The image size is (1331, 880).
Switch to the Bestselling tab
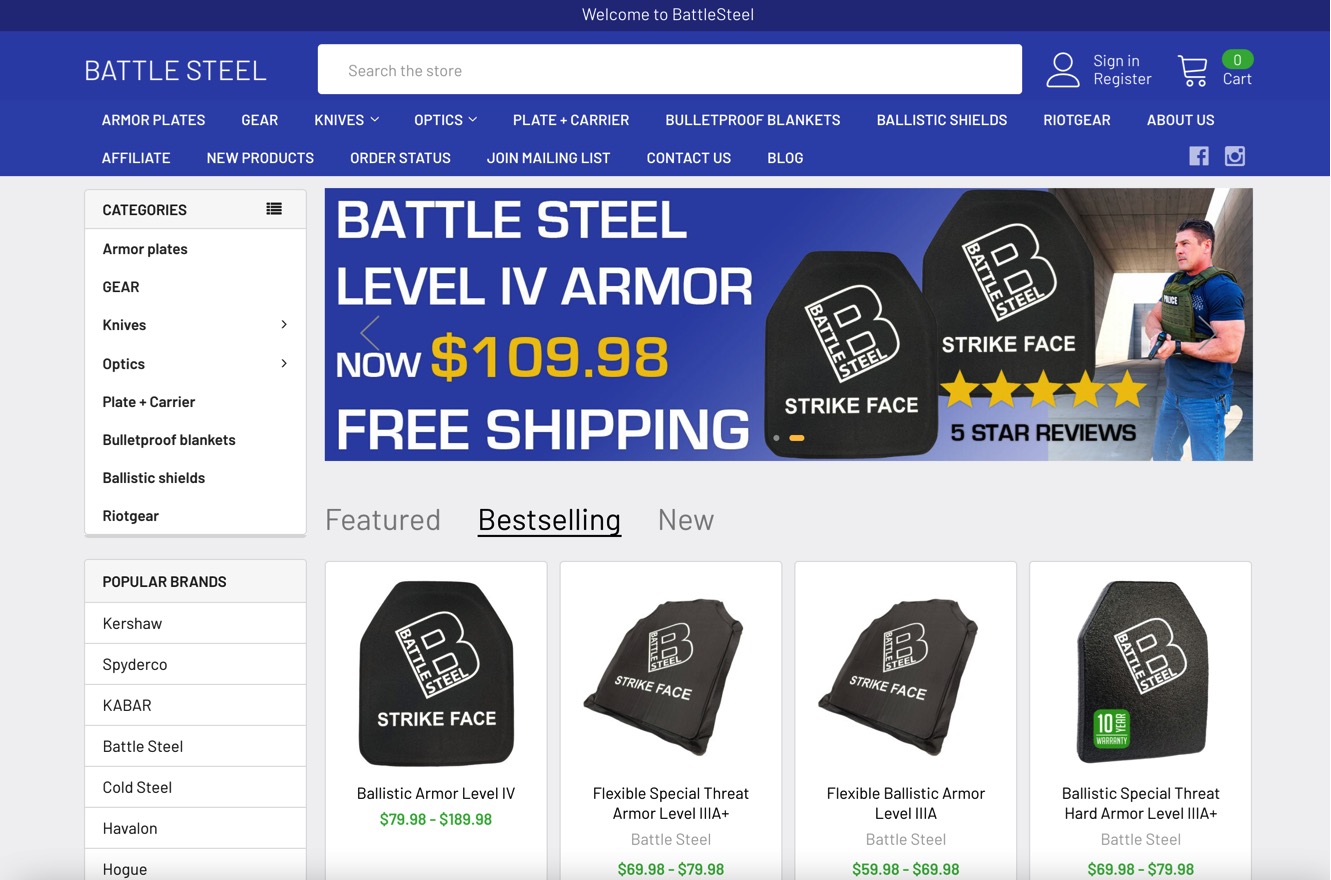point(549,520)
